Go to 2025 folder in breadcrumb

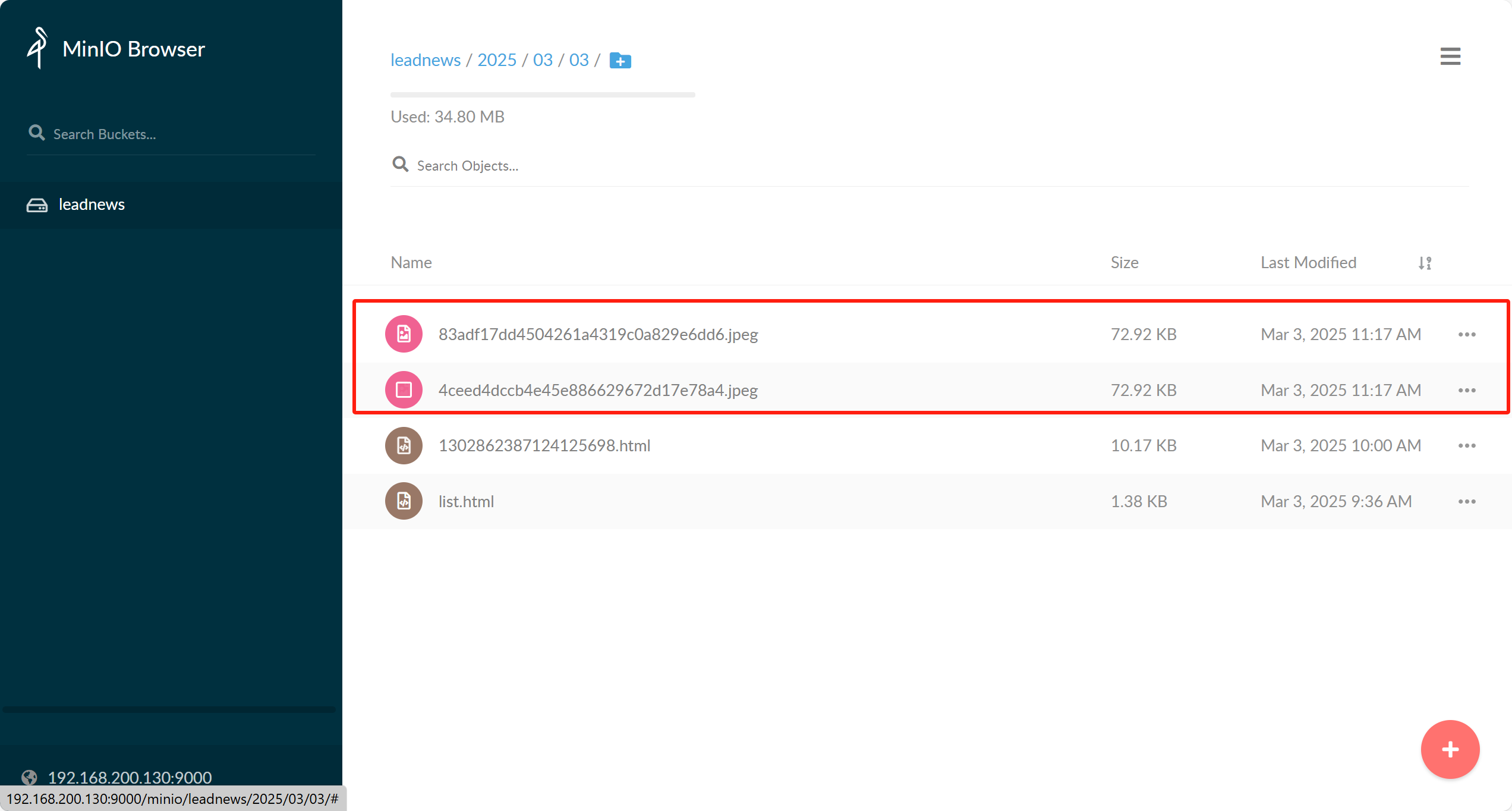(496, 60)
